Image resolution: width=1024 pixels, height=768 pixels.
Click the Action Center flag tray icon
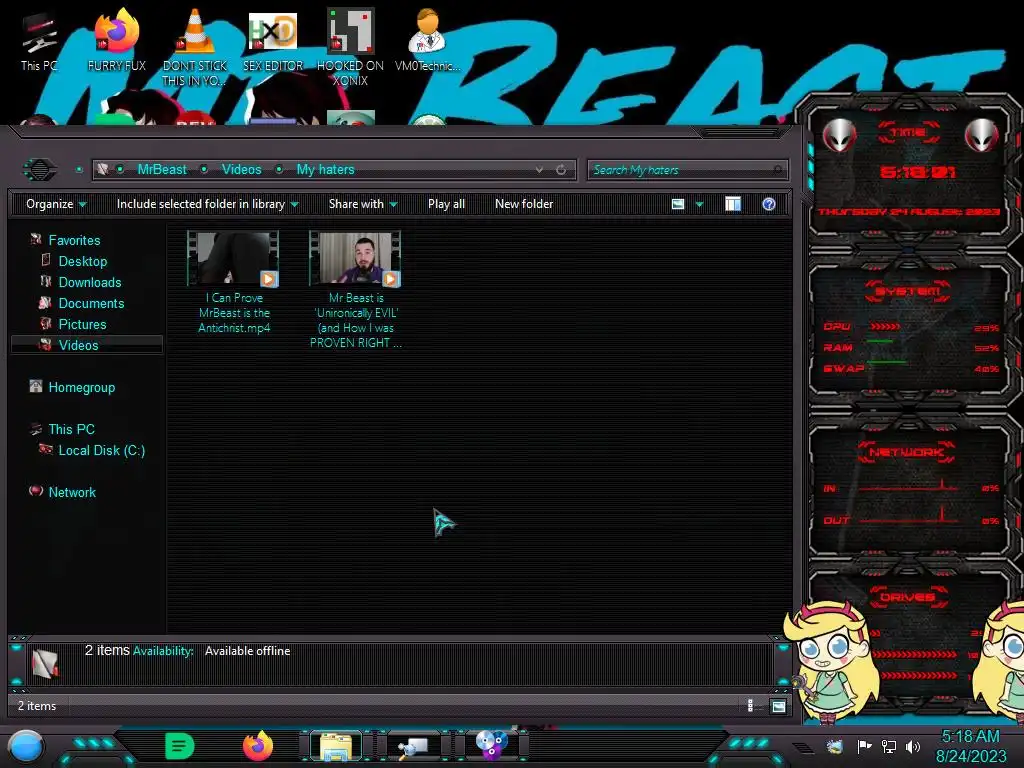tap(864, 746)
